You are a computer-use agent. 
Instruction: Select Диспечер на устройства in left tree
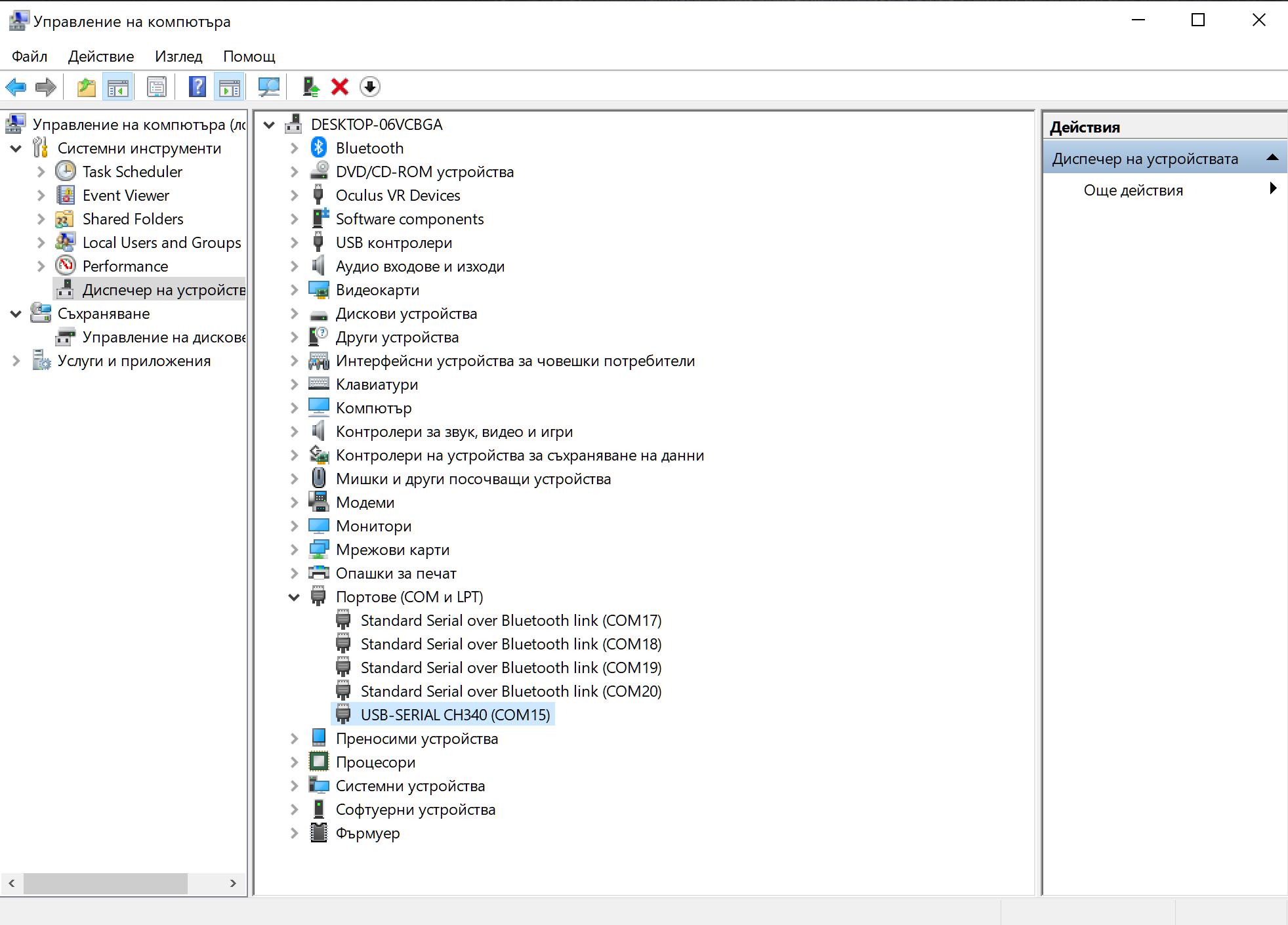click(x=163, y=289)
